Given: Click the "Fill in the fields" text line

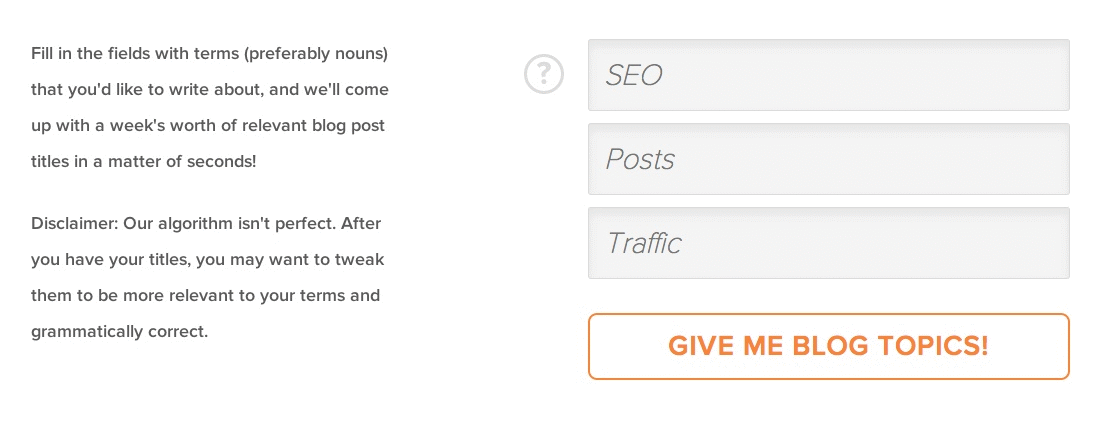Looking at the screenshot, I should (x=210, y=54).
